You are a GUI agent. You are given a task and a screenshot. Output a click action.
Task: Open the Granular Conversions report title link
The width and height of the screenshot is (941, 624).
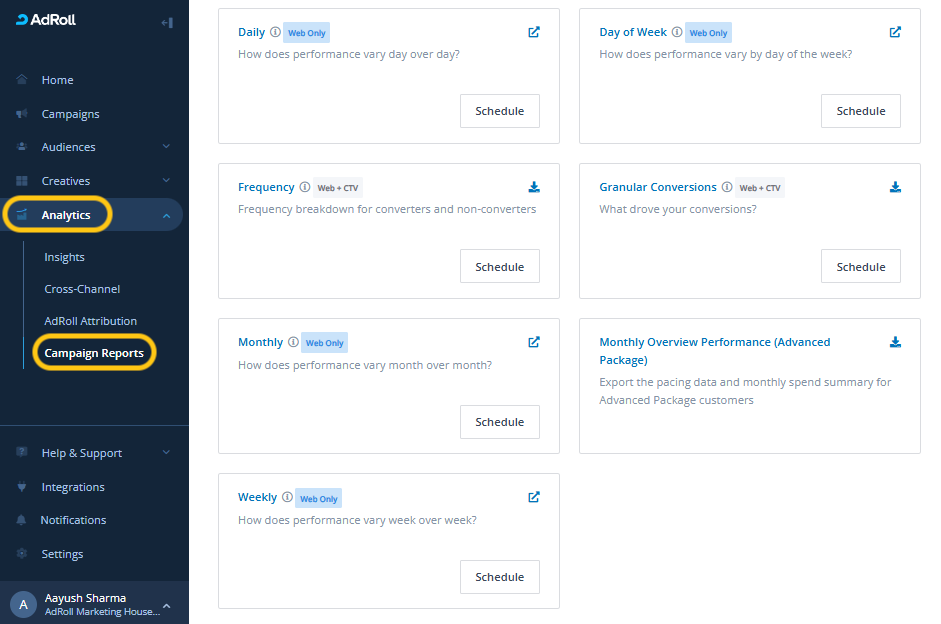point(658,187)
